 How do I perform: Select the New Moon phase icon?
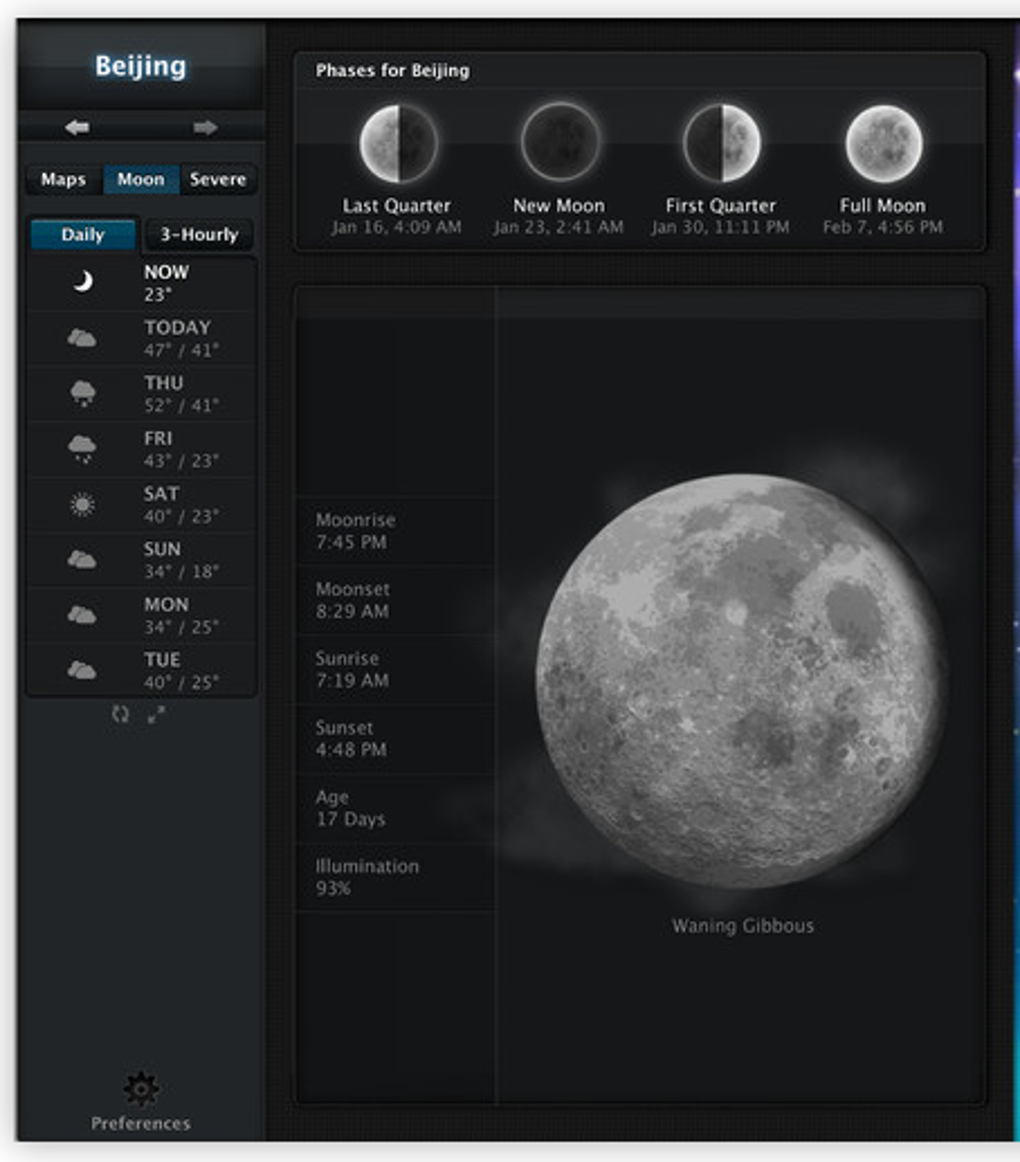[560, 142]
